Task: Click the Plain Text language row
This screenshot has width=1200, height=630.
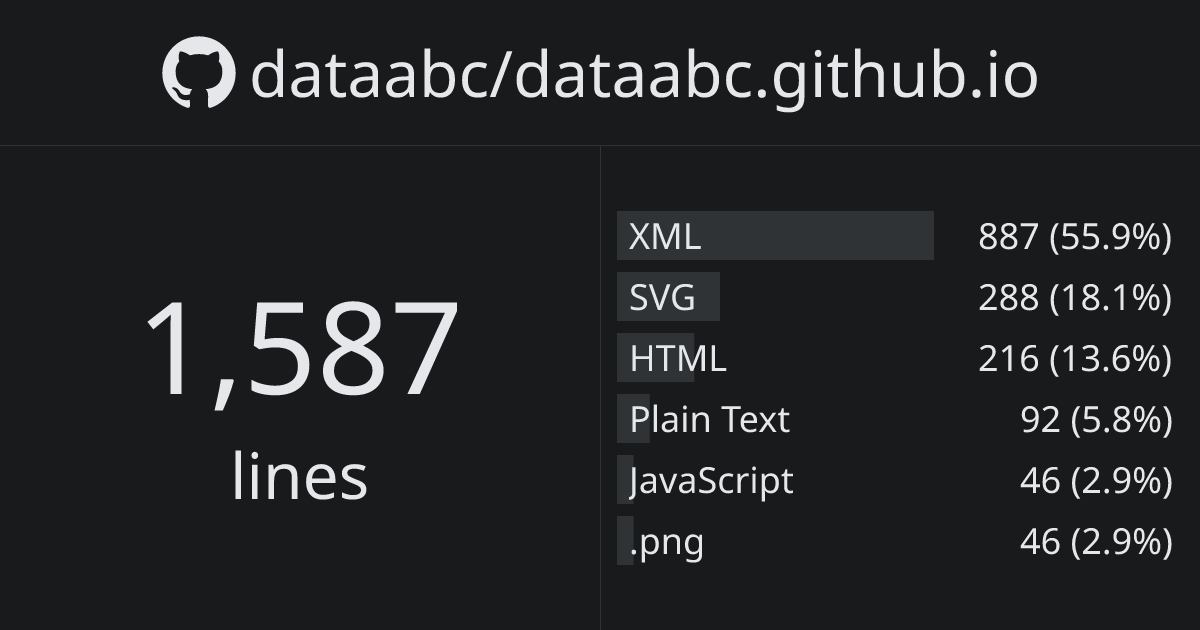Action: point(710,419)
